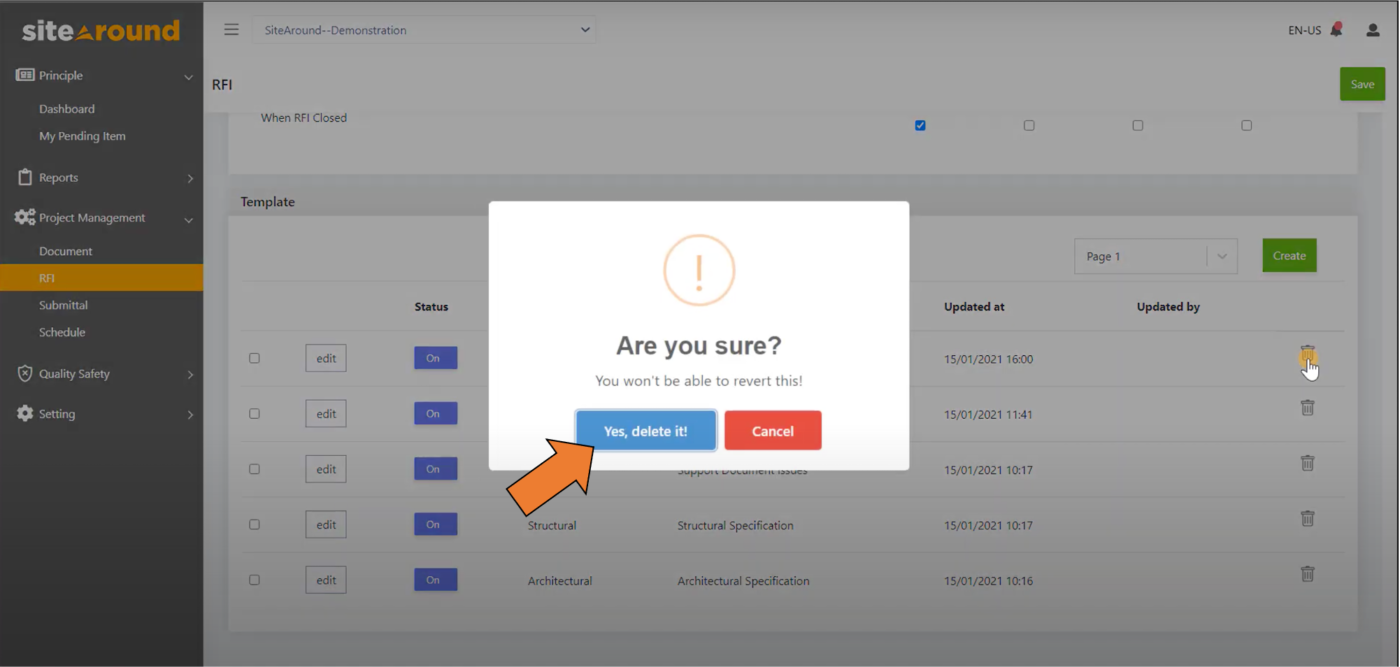This screenshot has width=1400, height=667.
Task: Click the Setting gear icon in sidebar
Action: pyautogui.click(x=27, y=414)
